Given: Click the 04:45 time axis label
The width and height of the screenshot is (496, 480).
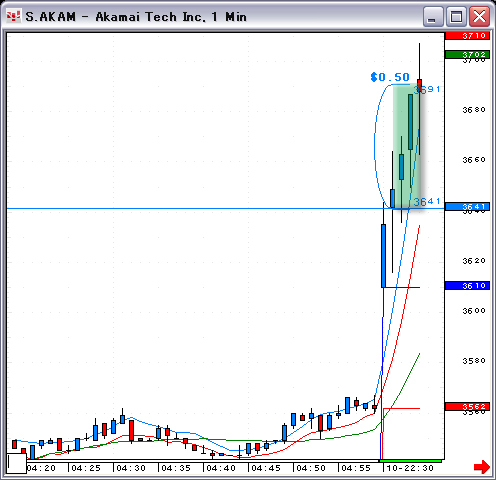Looking at the screenshot, I should [266, 468].
